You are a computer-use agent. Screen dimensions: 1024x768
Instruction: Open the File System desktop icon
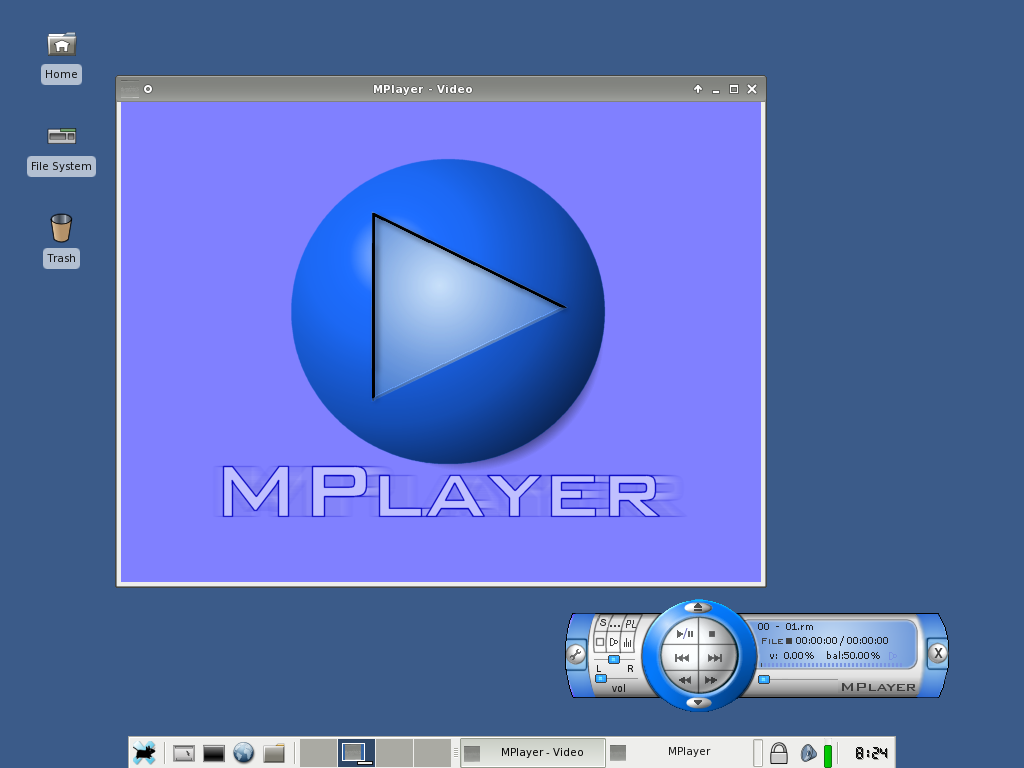click(61, 150)
